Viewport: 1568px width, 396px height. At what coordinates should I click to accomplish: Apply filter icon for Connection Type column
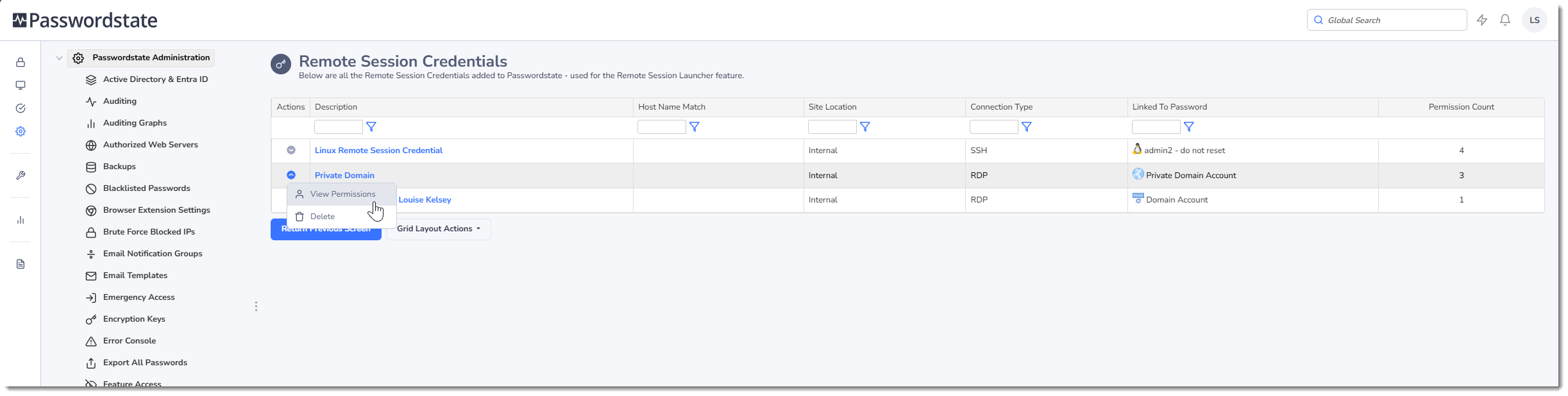[1026, 127]
